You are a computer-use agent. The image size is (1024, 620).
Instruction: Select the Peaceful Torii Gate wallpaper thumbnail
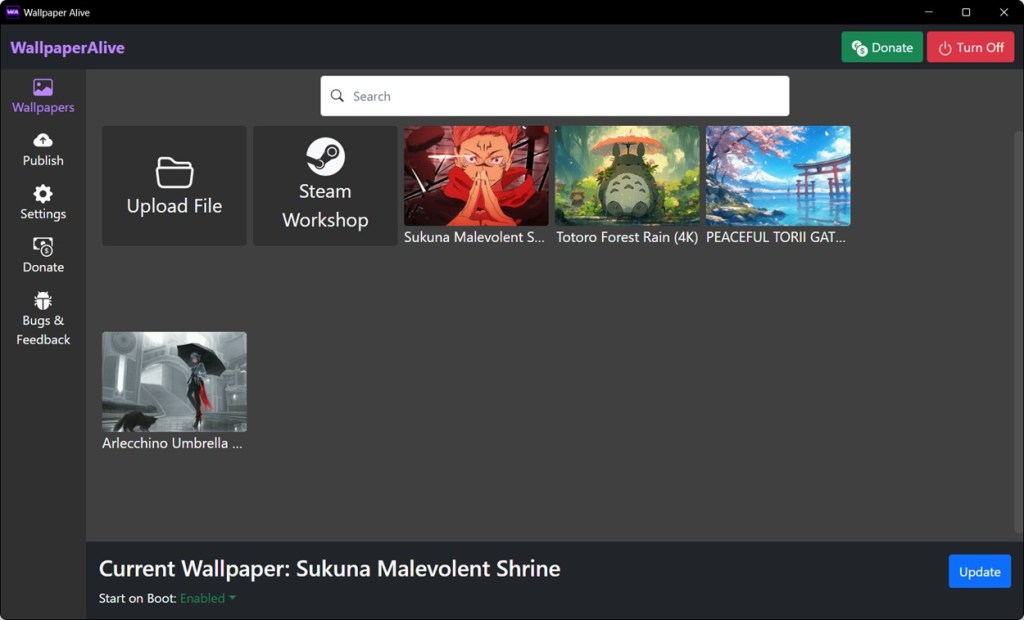pos(778,176)
